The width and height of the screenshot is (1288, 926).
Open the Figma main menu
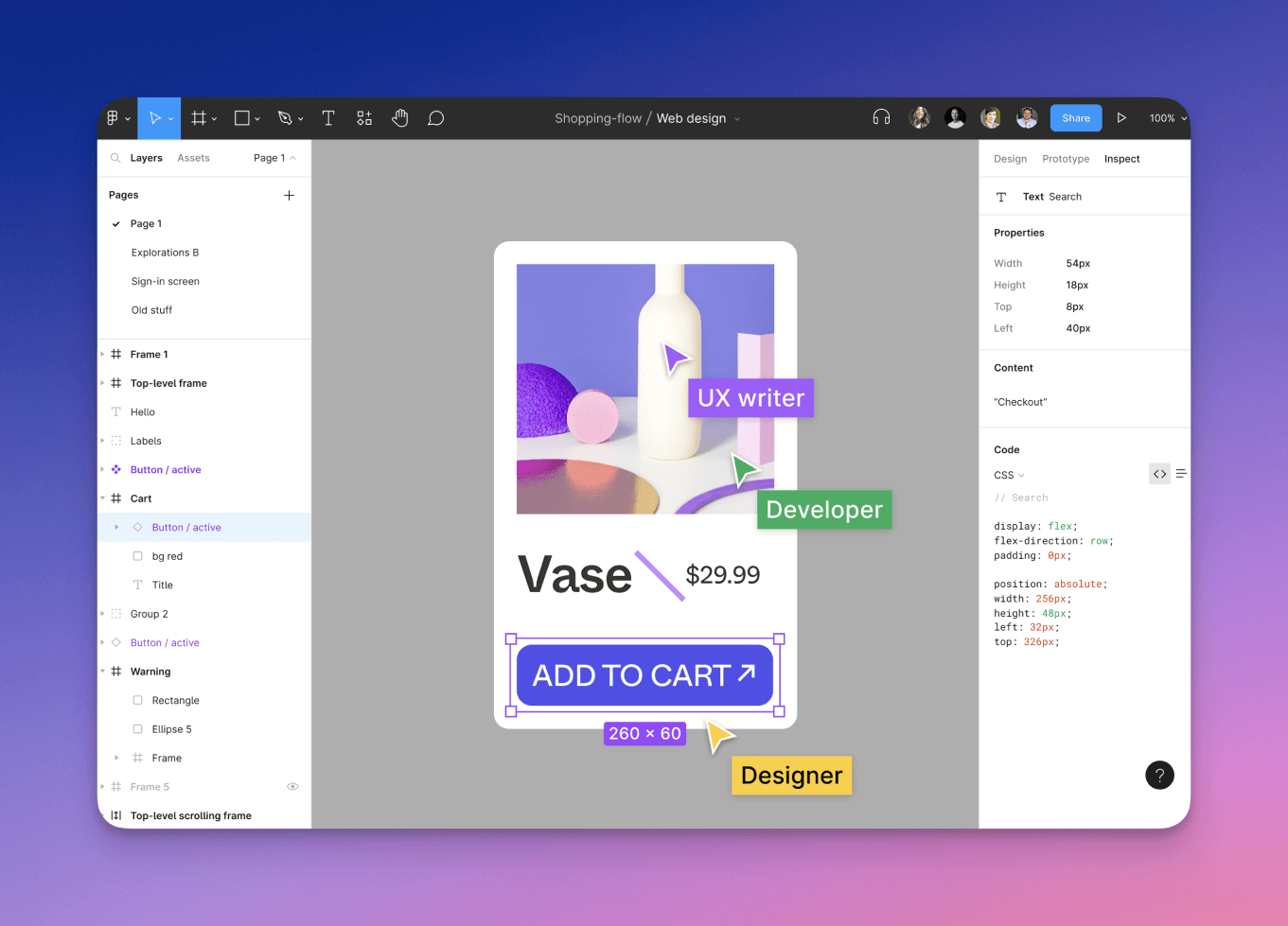point(114,117)
